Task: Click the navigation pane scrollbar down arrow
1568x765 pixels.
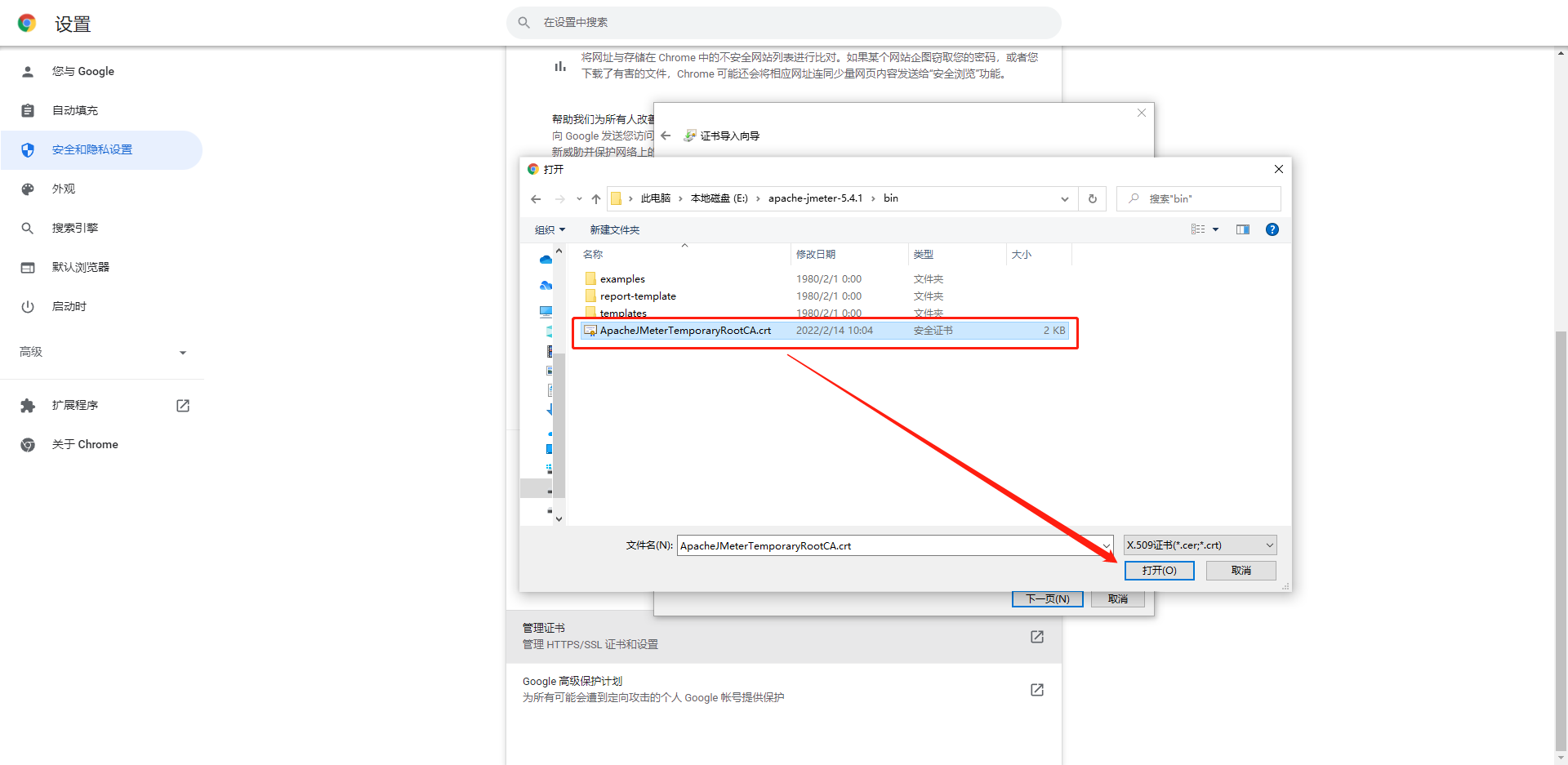Action: point(559,518)
